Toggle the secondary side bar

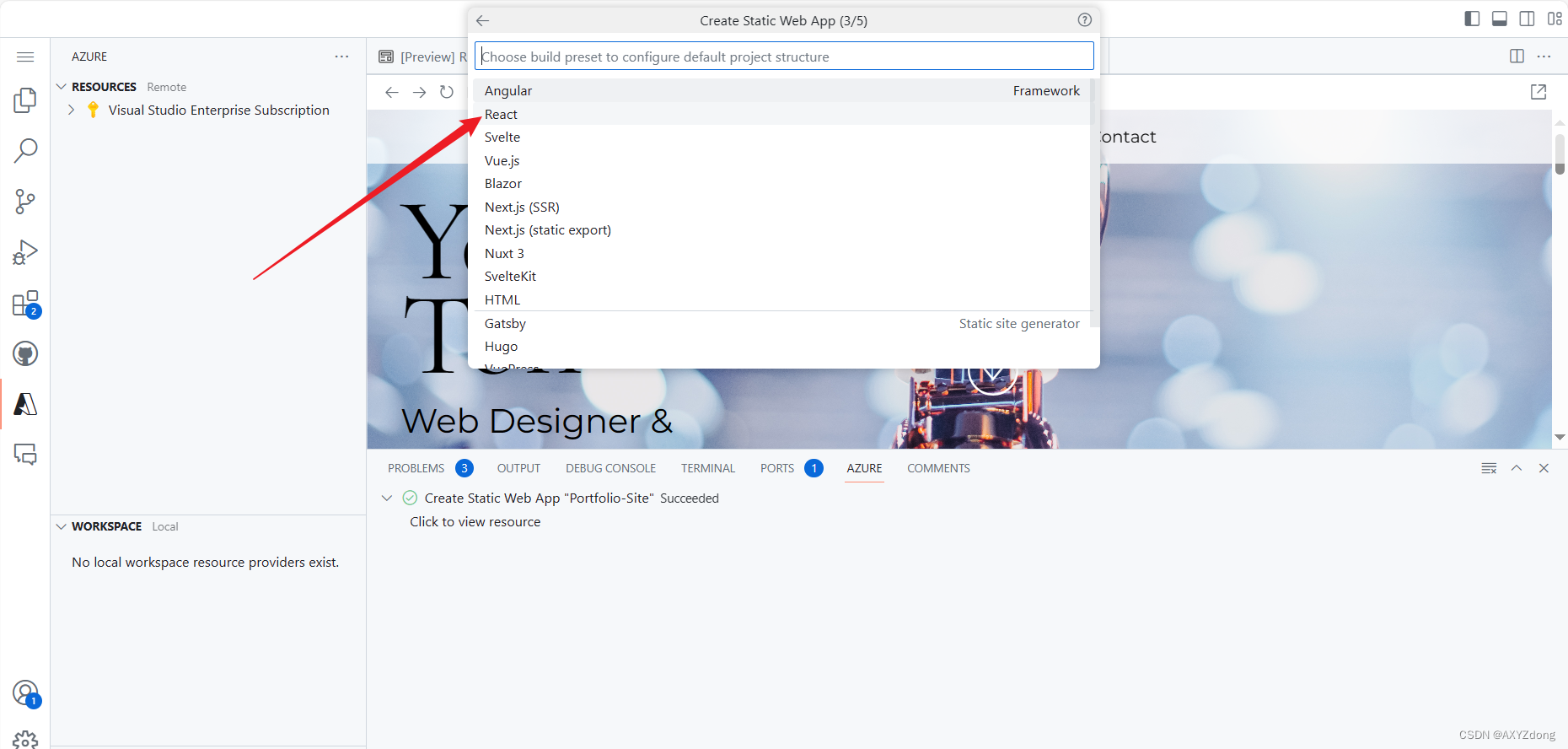[x=1527, y=19]
